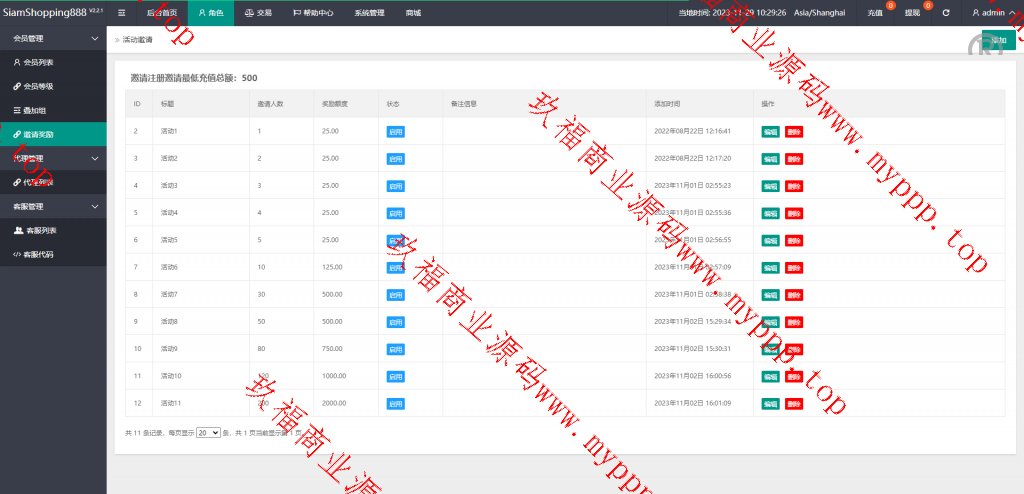Open 会员列表 in the sidebar
Image resolution: width=1024 pixels, height=494 pixels.
(x=39, y=62)
